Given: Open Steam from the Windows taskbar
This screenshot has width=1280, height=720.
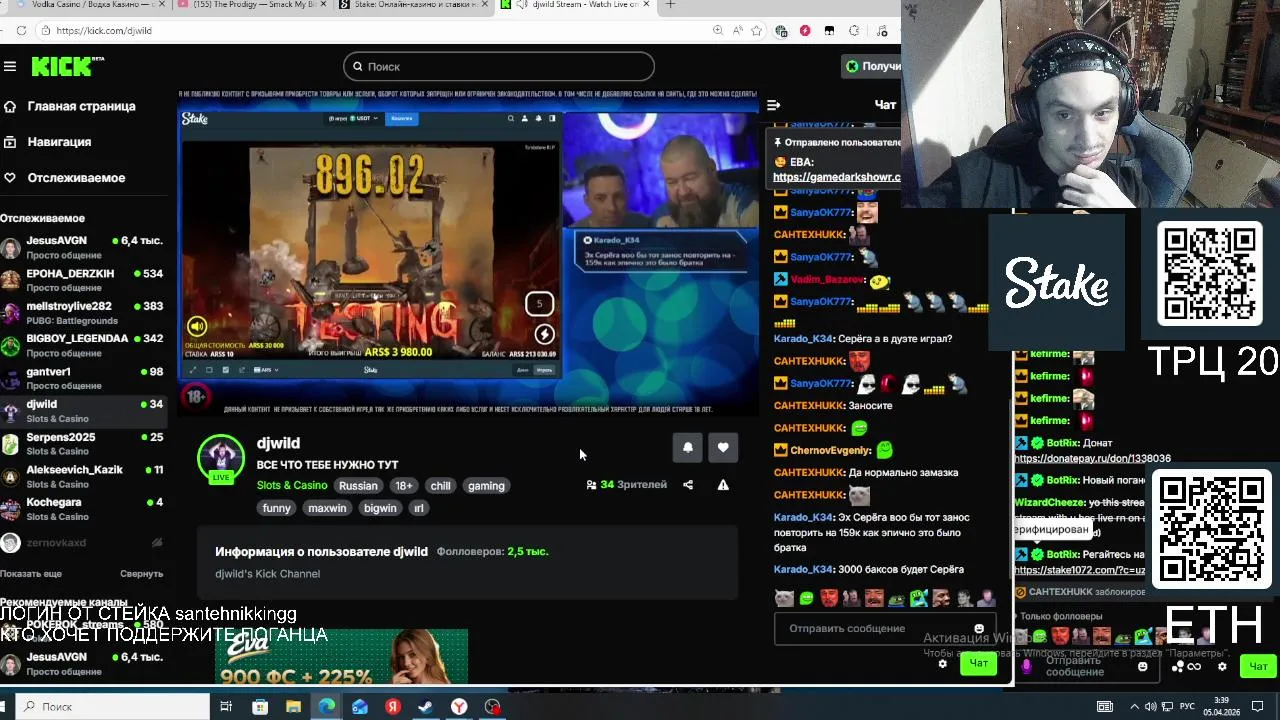Looking at the screenshot, I should pos(425,707).
